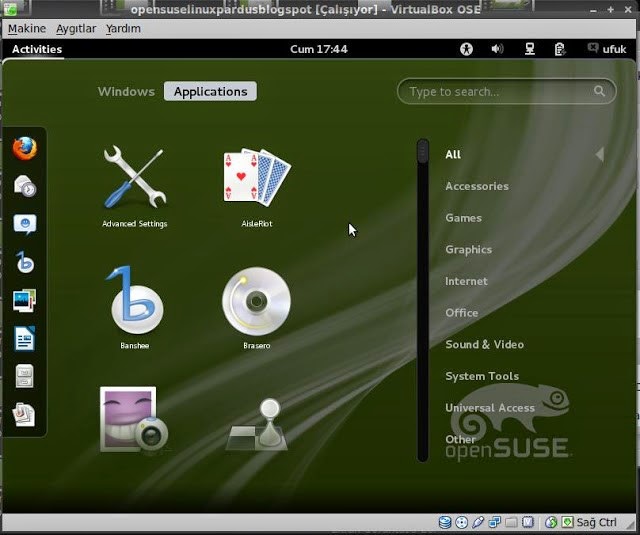
Task: Open accessibility menu in top bar
Action: tap(466, 49)
